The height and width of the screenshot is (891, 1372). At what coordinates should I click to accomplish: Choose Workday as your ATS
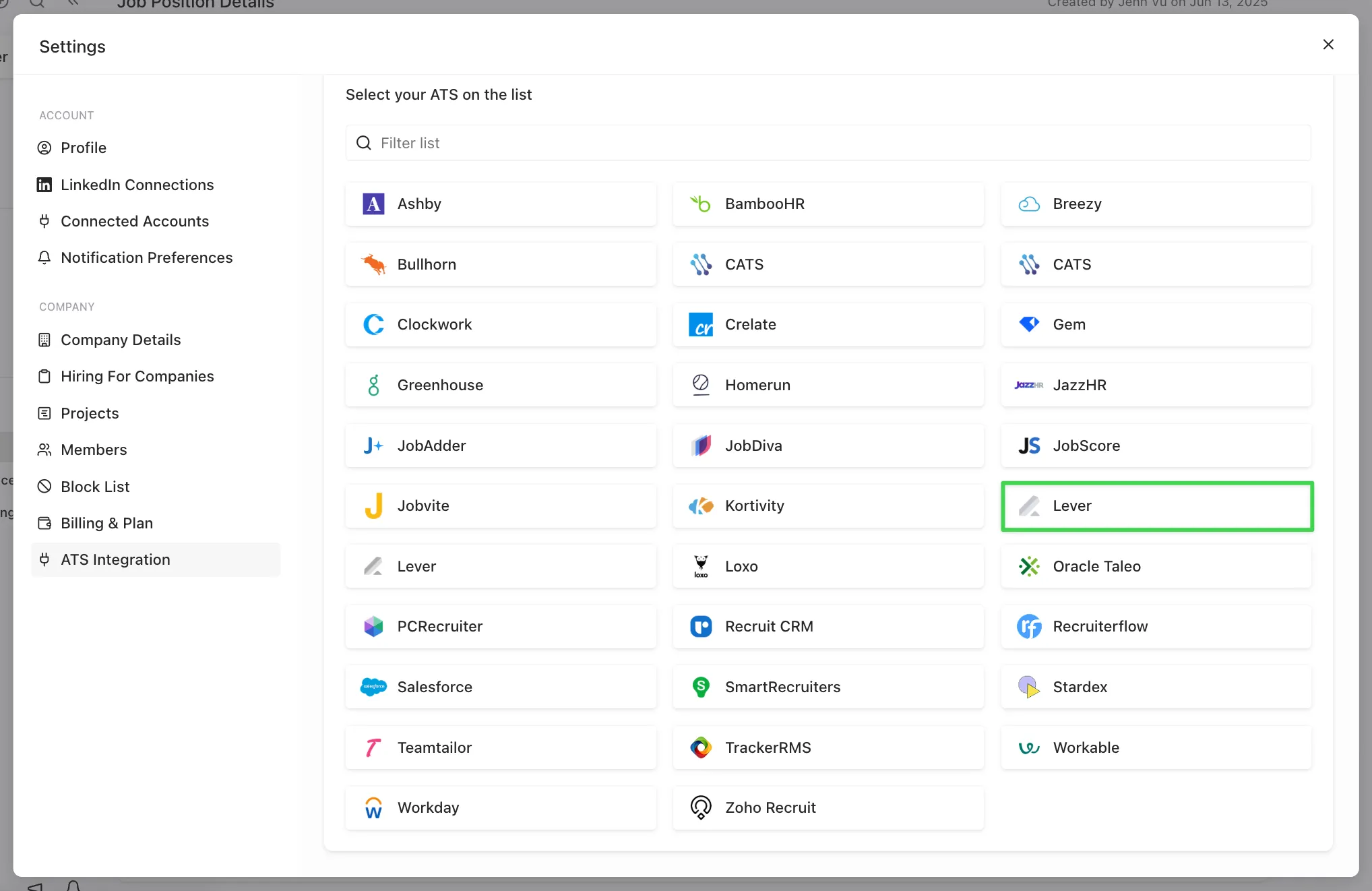pos(501,807)
